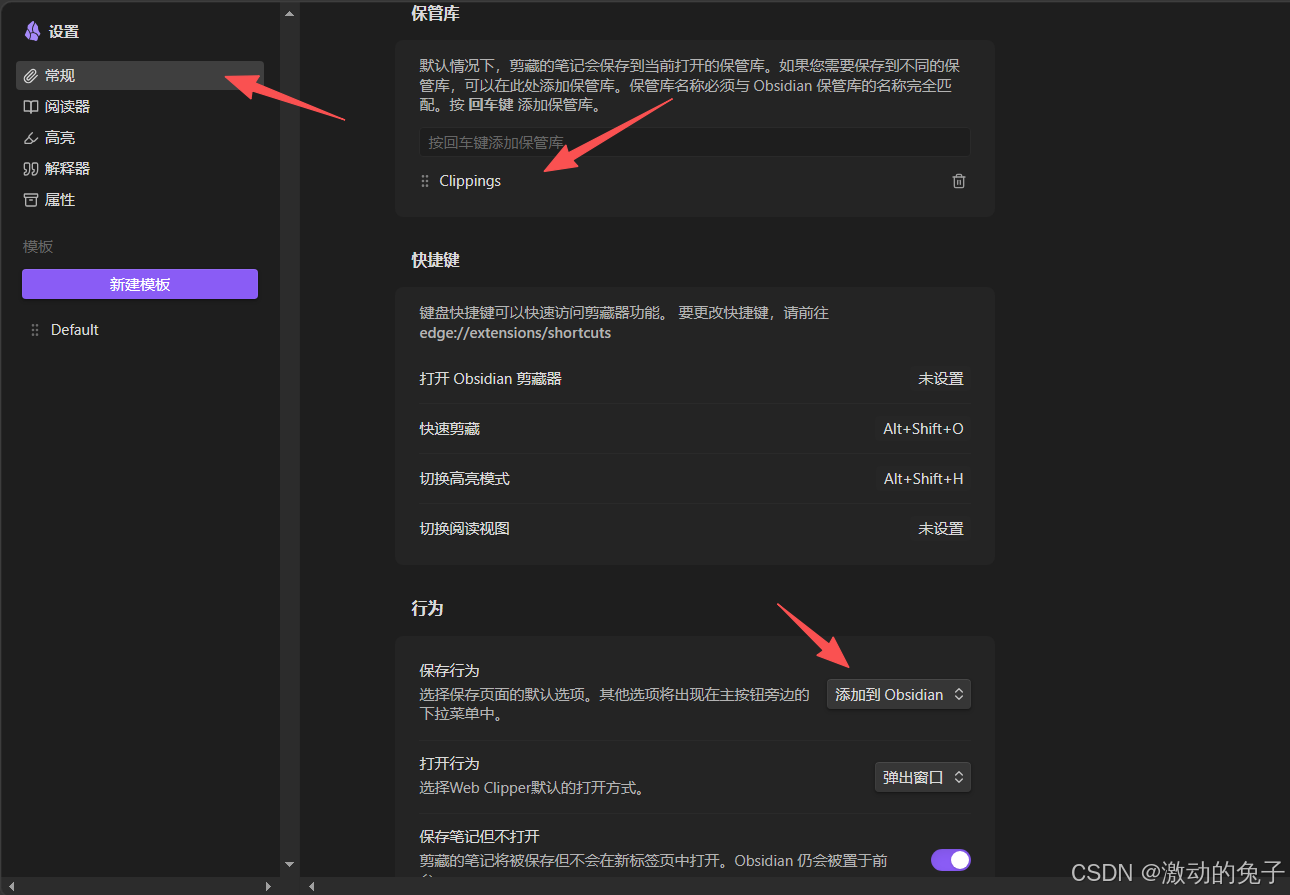Delete the Clippings vault with trash icon

(959, 181)
